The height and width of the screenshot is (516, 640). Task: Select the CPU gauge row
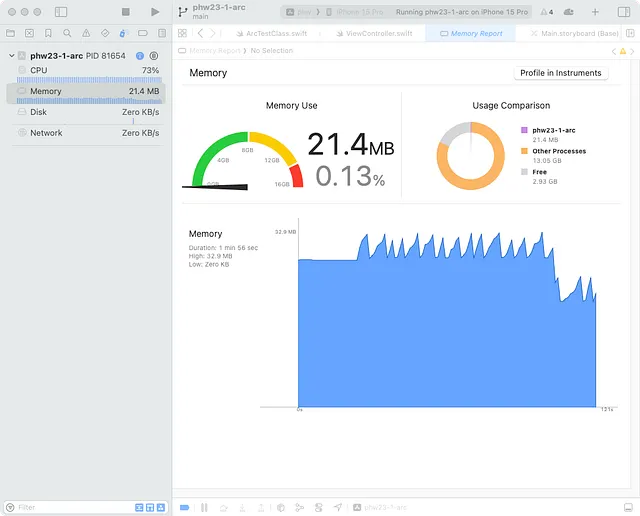coord(86,70)
